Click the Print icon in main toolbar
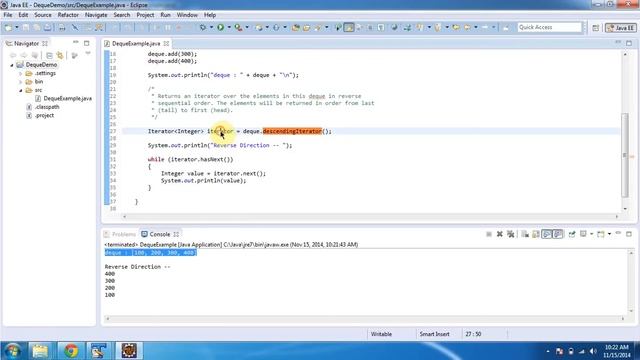Image resolution: width=640 pixels, height=360 pixels. click(62, 27)
